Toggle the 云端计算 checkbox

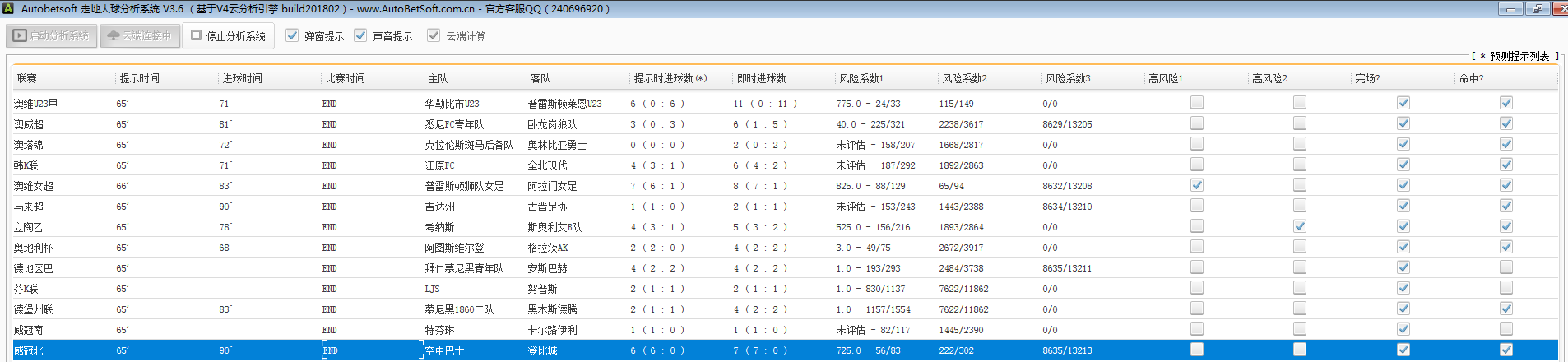pos(434,36)
